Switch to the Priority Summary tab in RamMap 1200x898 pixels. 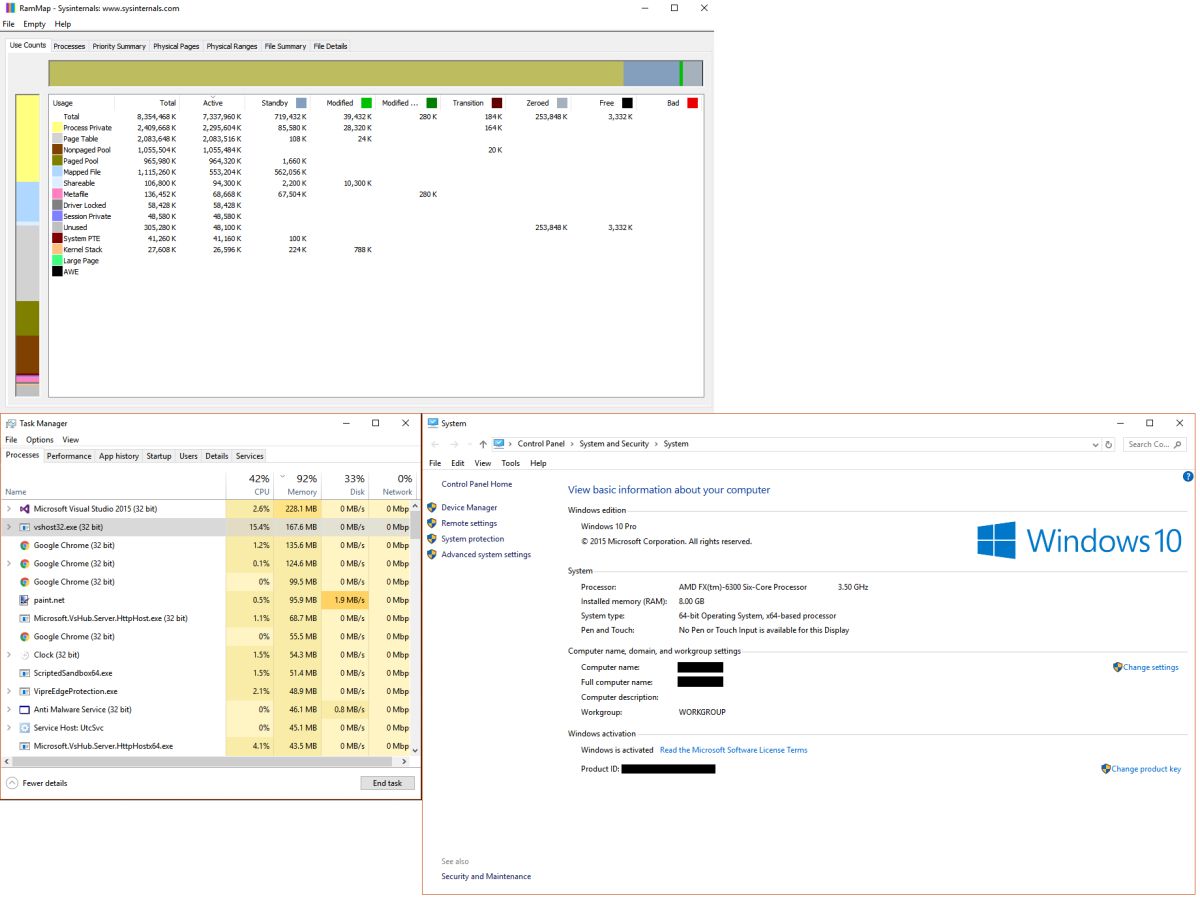[119, 46]
